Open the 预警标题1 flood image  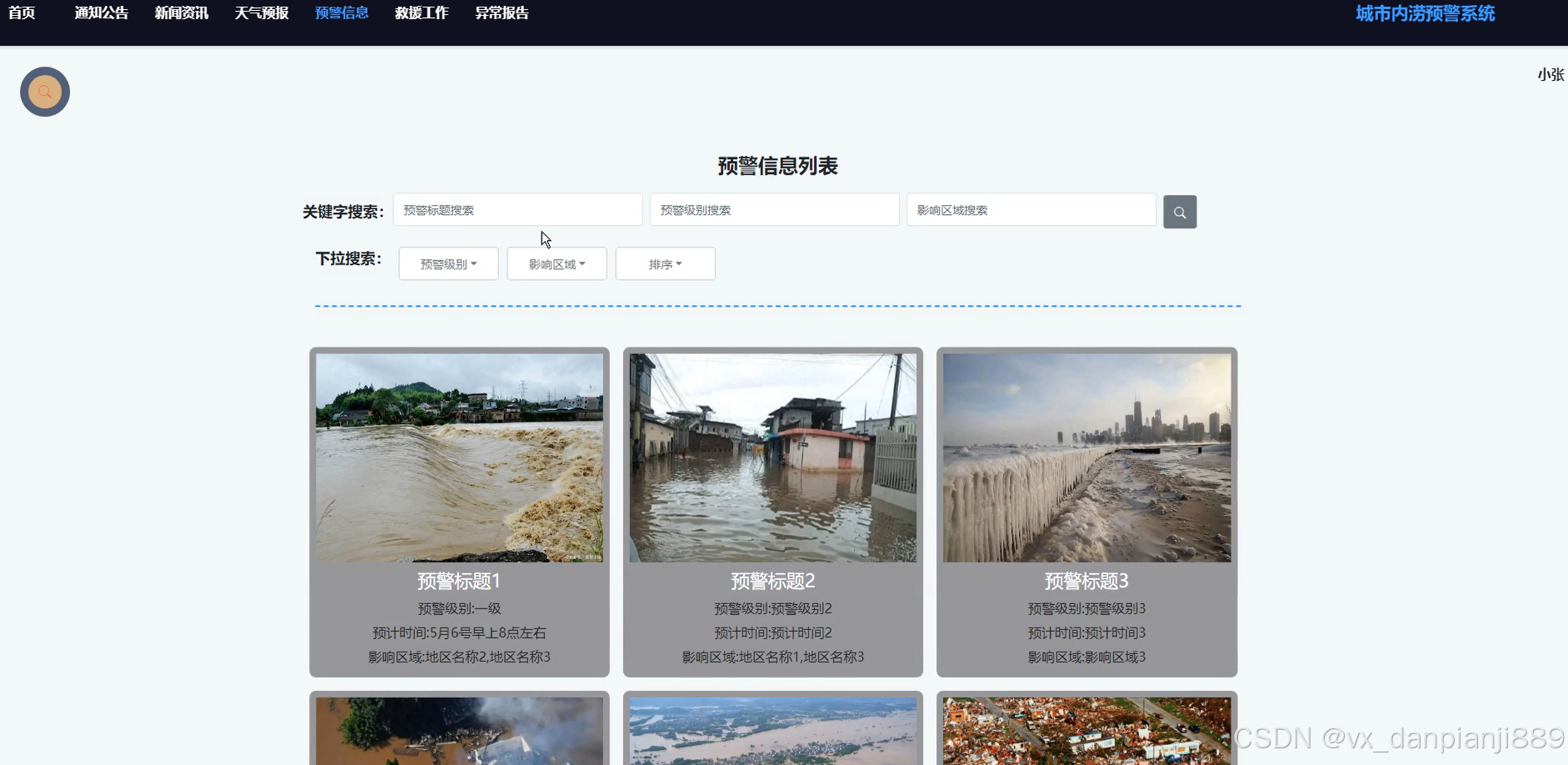[x=459, y=457]
